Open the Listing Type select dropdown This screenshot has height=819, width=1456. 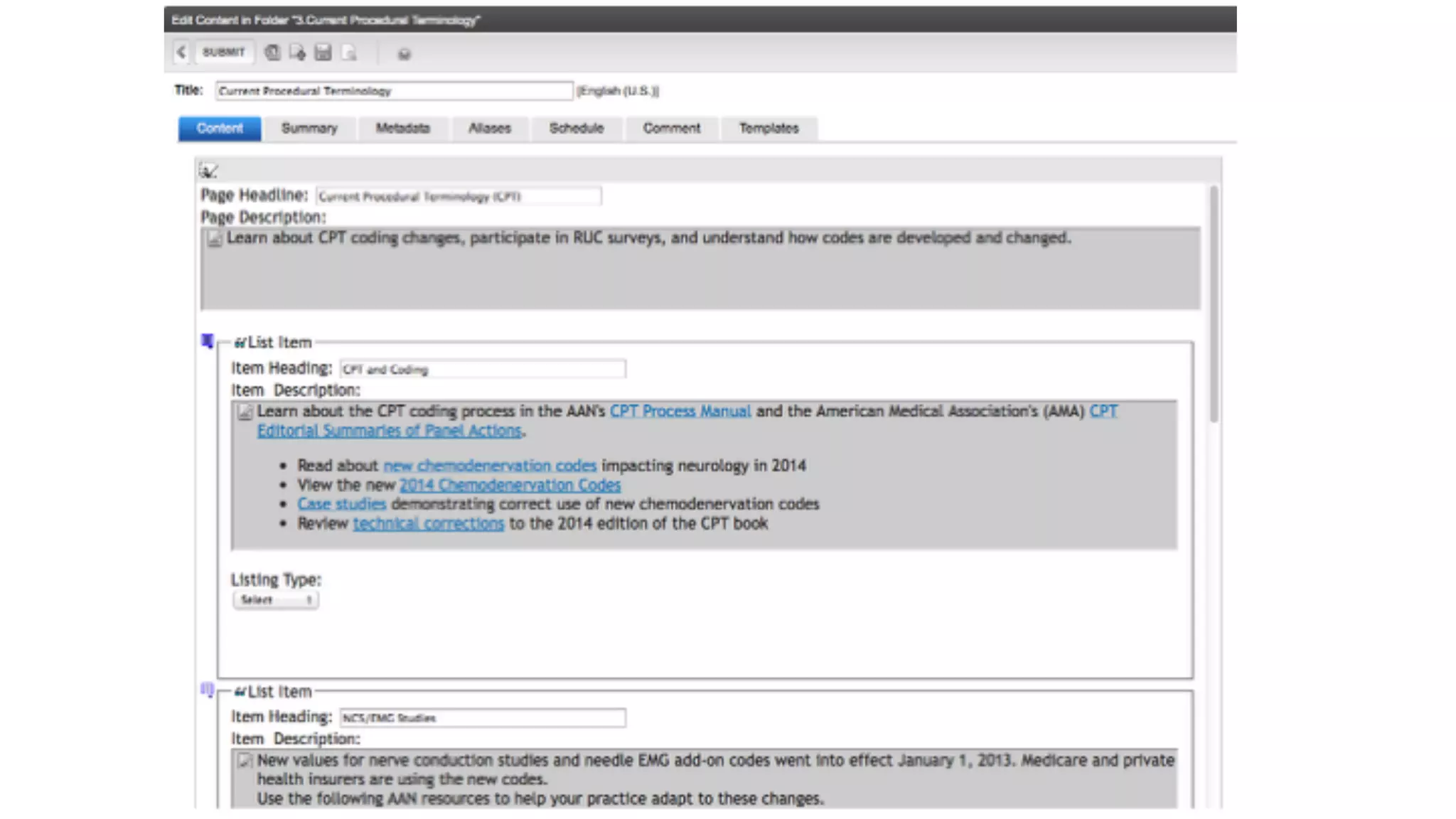[275, 600]
